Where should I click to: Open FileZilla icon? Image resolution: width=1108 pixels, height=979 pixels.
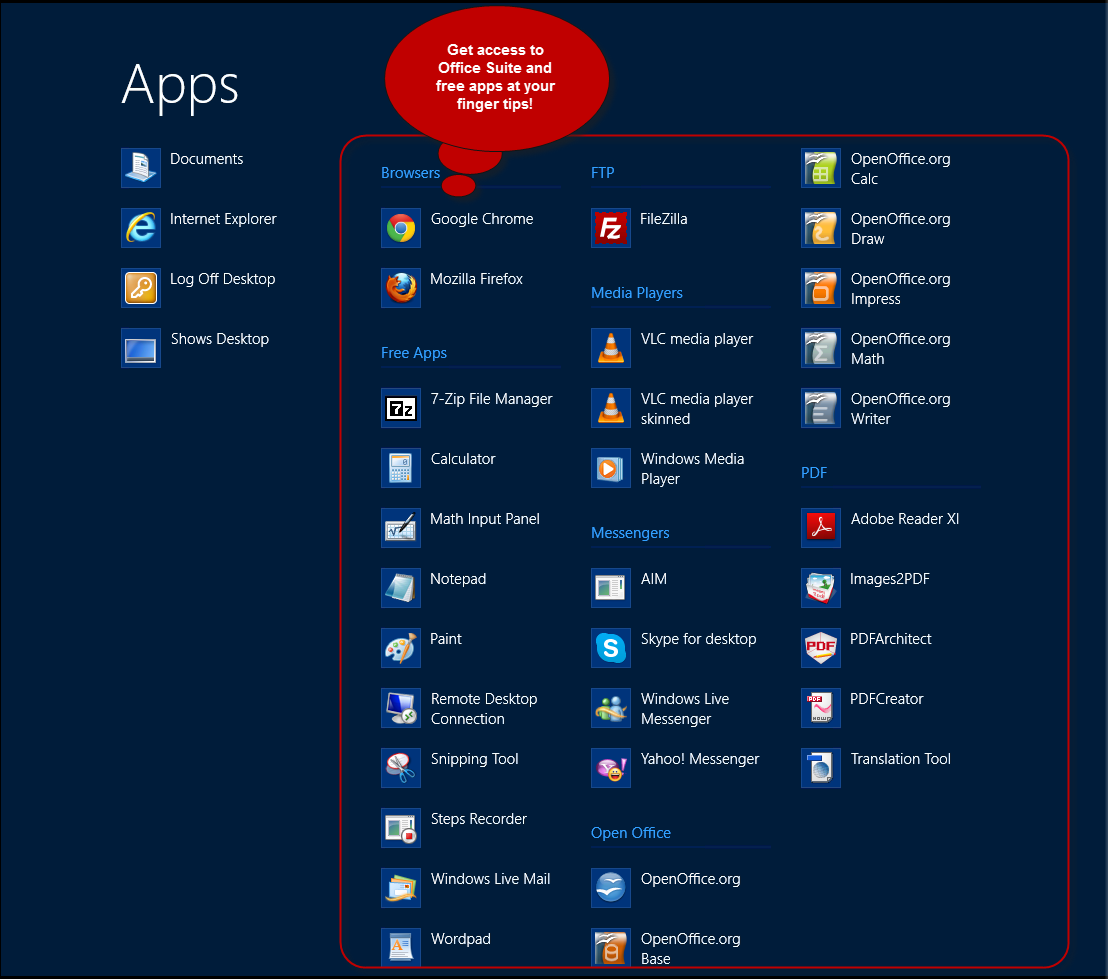(611, 228)
